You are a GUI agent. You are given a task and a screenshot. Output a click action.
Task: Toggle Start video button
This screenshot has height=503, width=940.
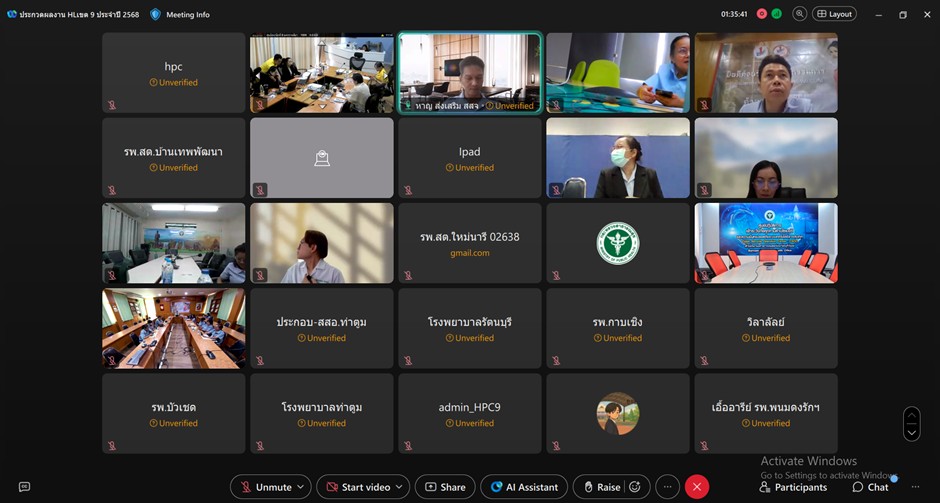click(358, 487)
